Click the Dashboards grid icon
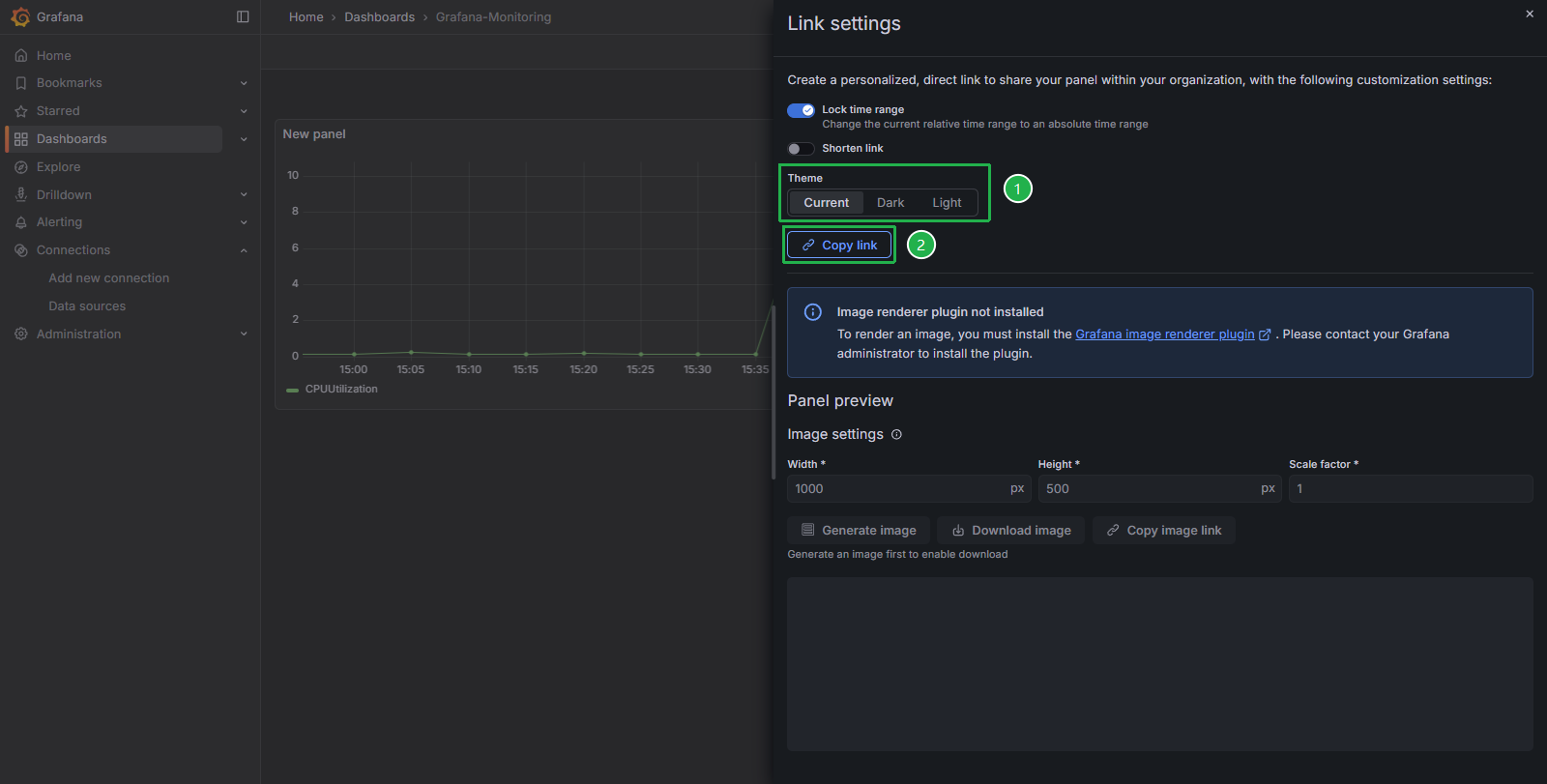Screen dimensions: 1547x784 point(21,139)
